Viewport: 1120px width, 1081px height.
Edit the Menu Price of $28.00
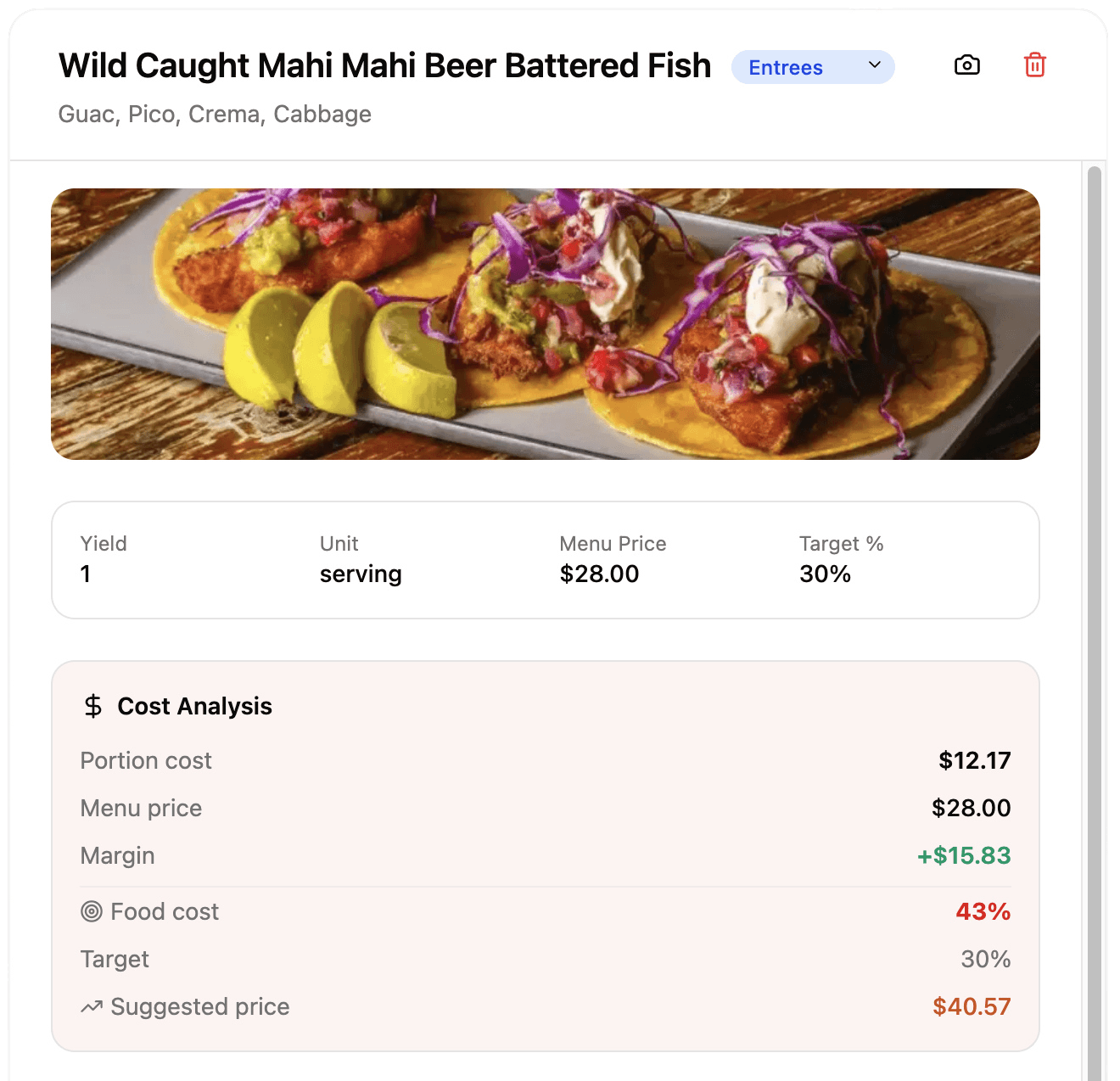[600, 574]
